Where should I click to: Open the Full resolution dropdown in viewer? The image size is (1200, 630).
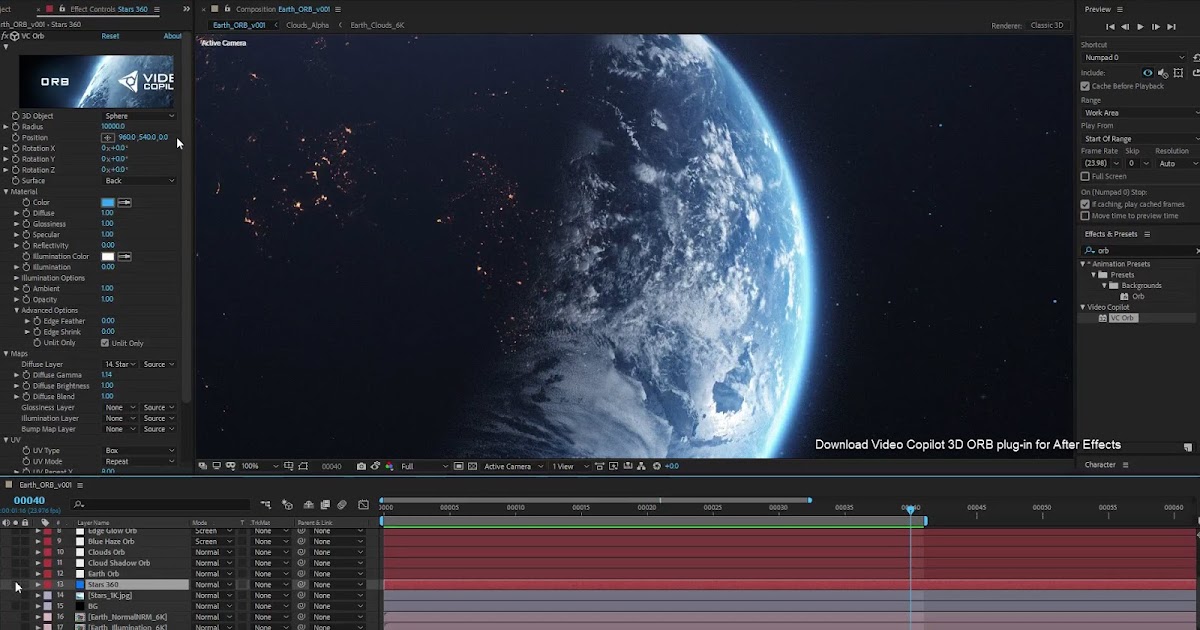tap(424, 466)
